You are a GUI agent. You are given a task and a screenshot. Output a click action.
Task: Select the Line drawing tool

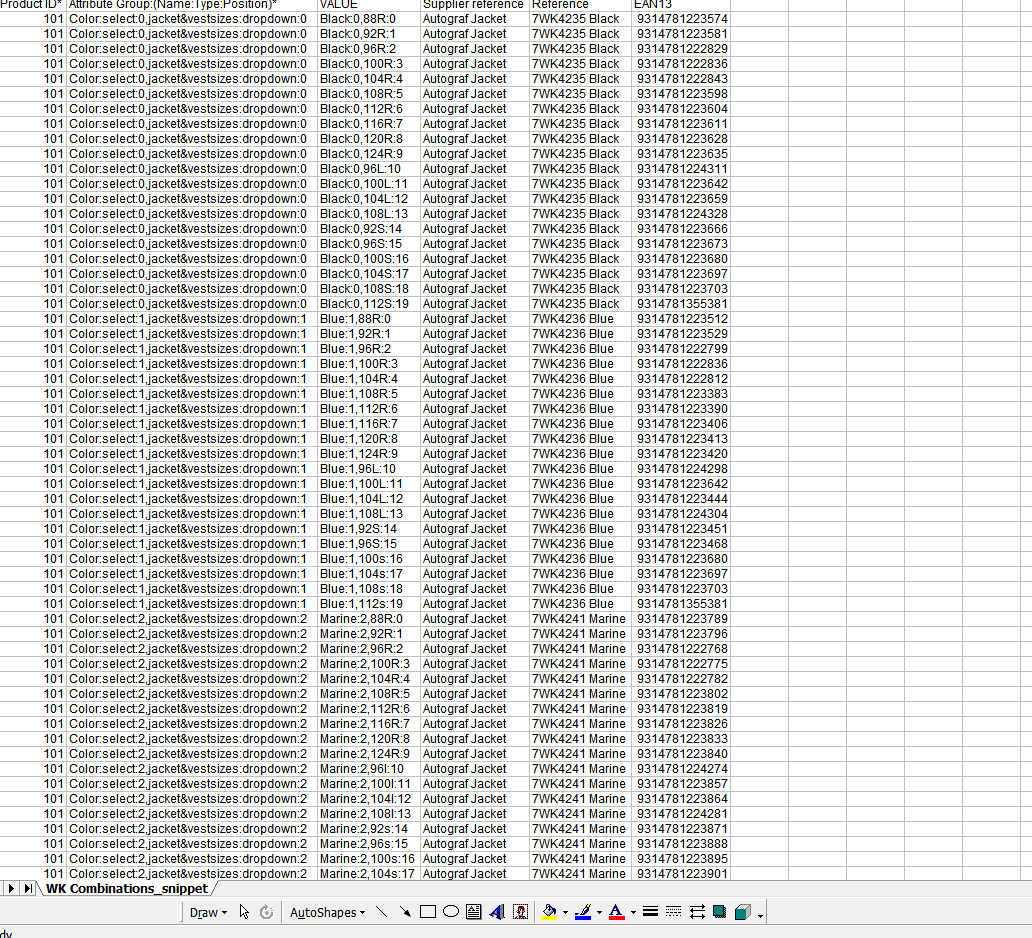coord(382,912)
